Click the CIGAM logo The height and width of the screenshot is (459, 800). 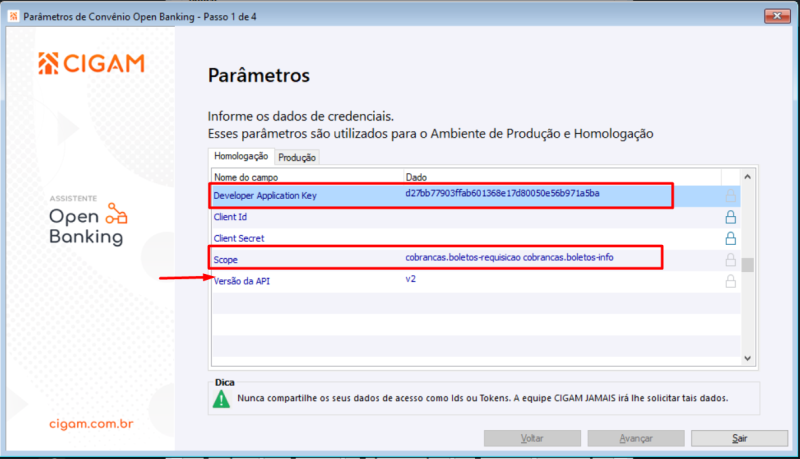coord(91,63)
